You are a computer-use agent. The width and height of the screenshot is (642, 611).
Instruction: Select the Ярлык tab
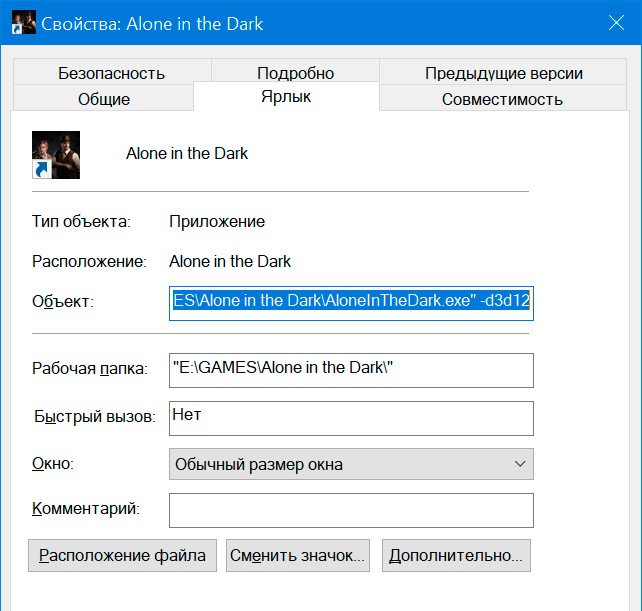tap(286, 96)
